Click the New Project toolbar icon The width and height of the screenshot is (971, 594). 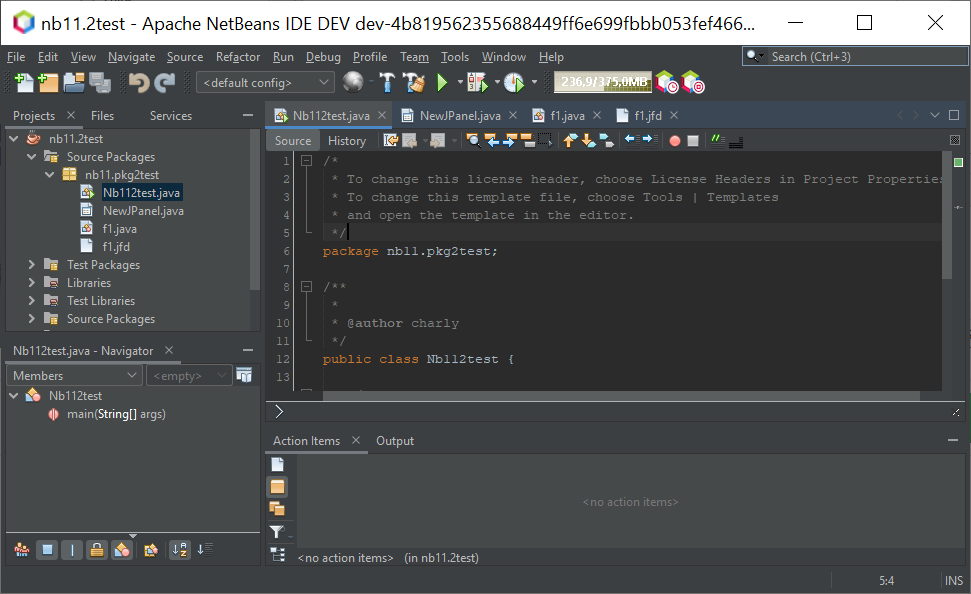pos(48,82)
